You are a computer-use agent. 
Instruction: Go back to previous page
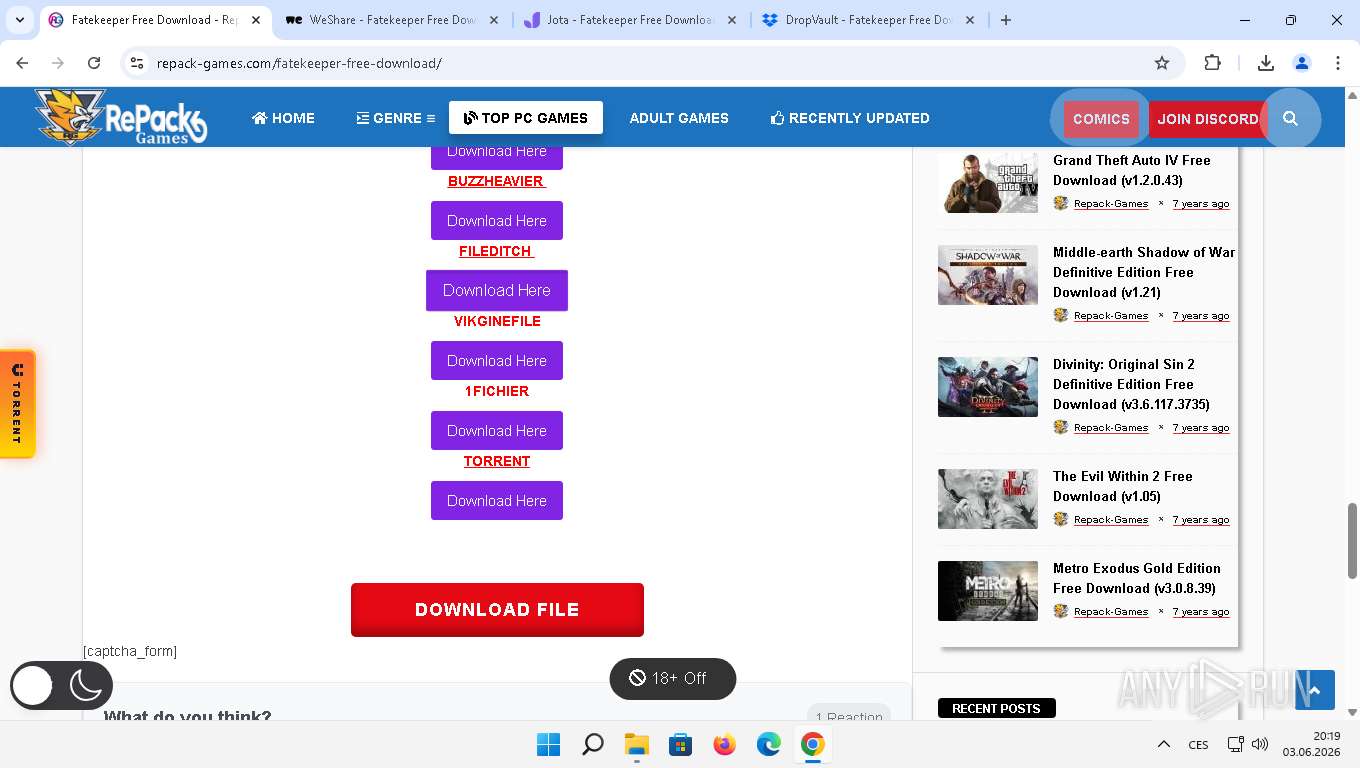(x=22, y=63)
